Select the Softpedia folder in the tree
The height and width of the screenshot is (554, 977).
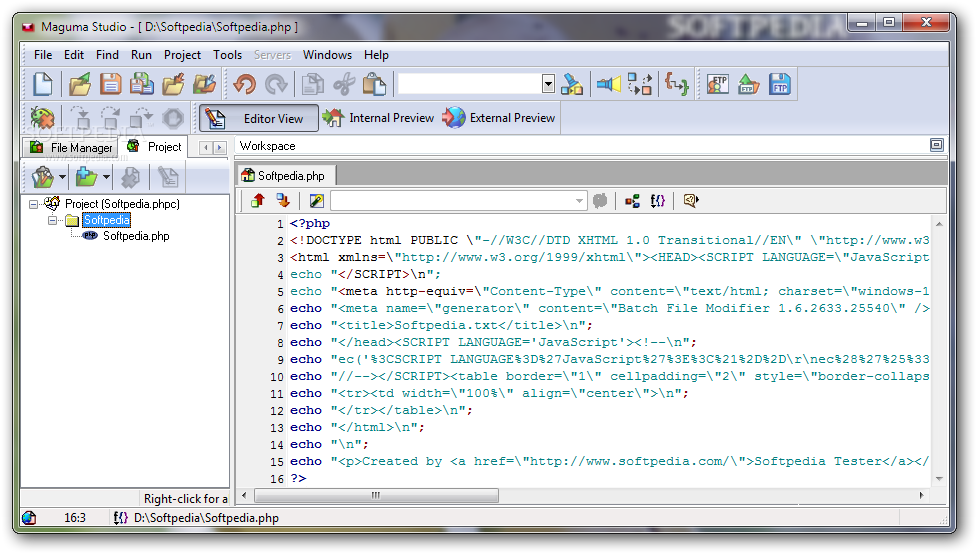click(107, 220)
